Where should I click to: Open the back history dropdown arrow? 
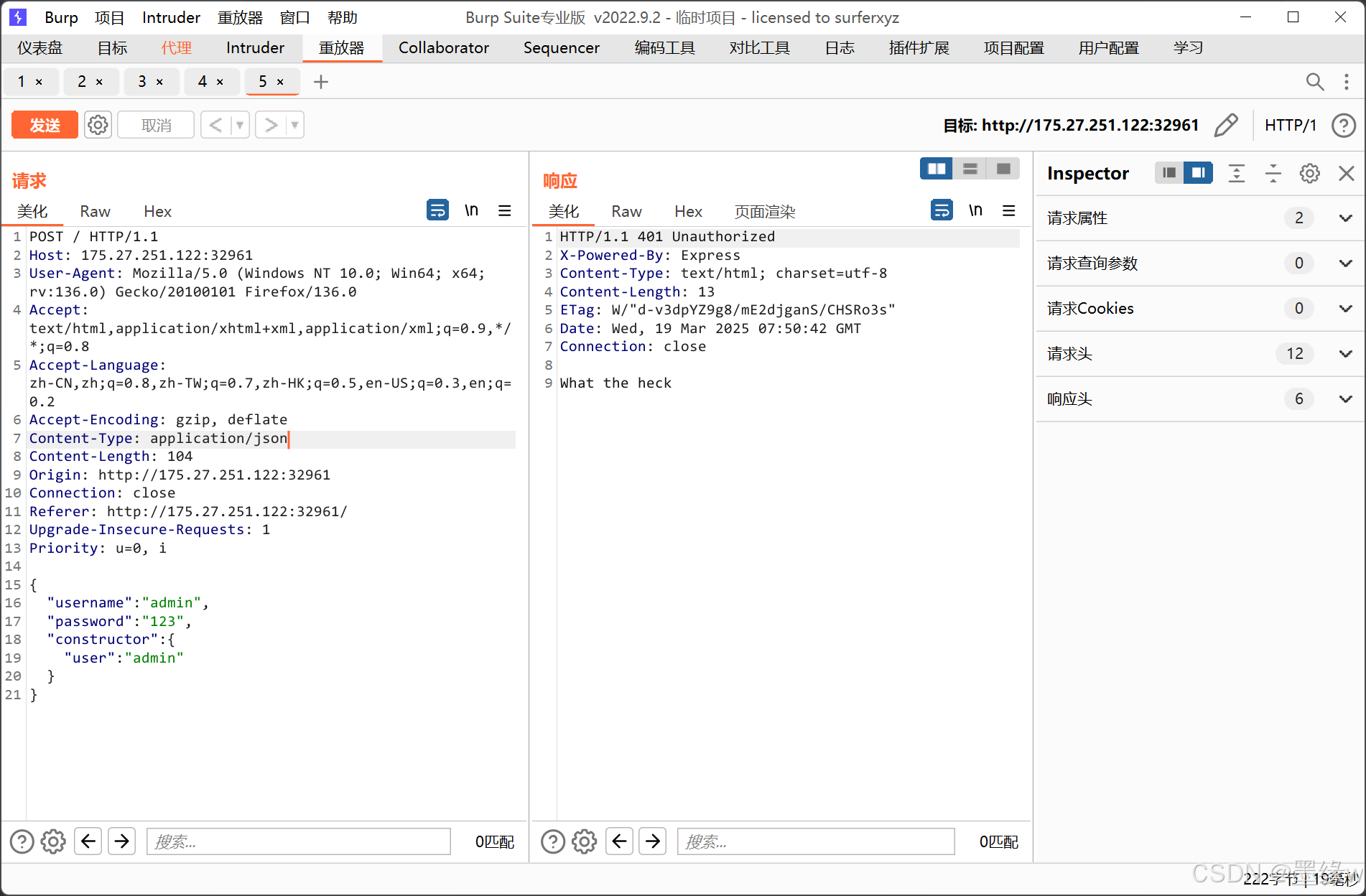(240, 125)
